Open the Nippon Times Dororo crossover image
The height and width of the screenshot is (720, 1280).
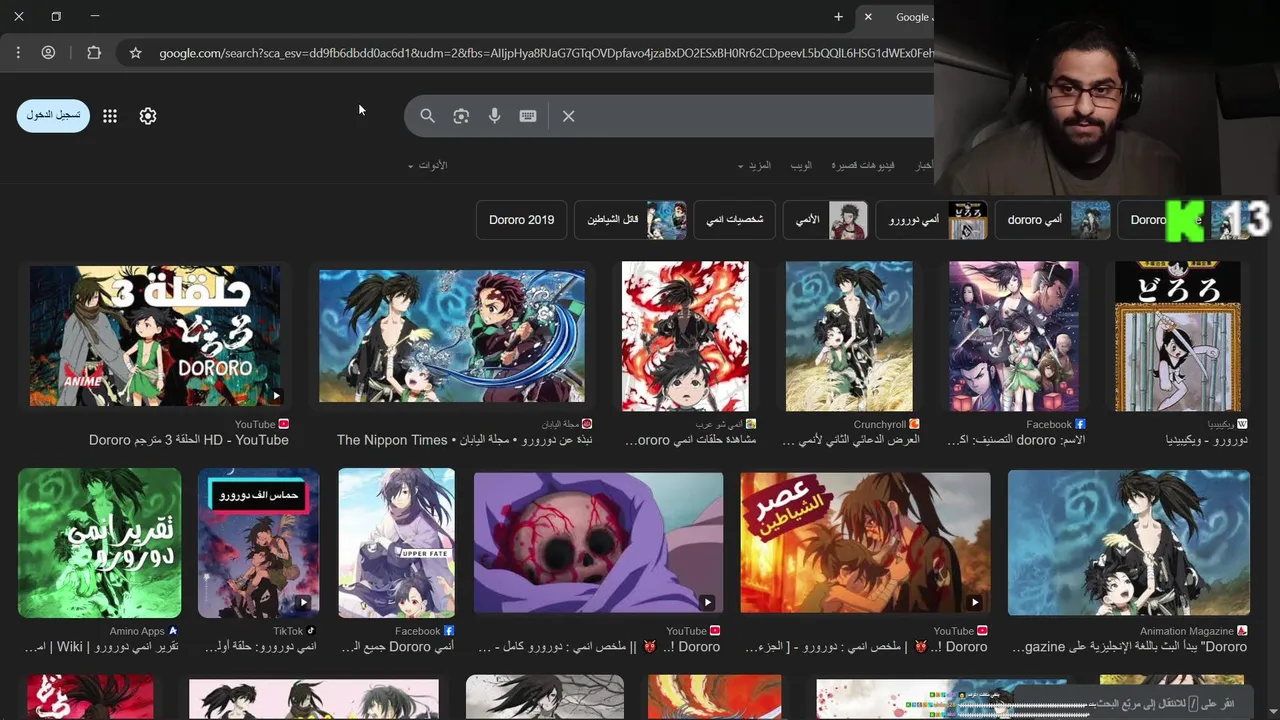pos(452,335)
